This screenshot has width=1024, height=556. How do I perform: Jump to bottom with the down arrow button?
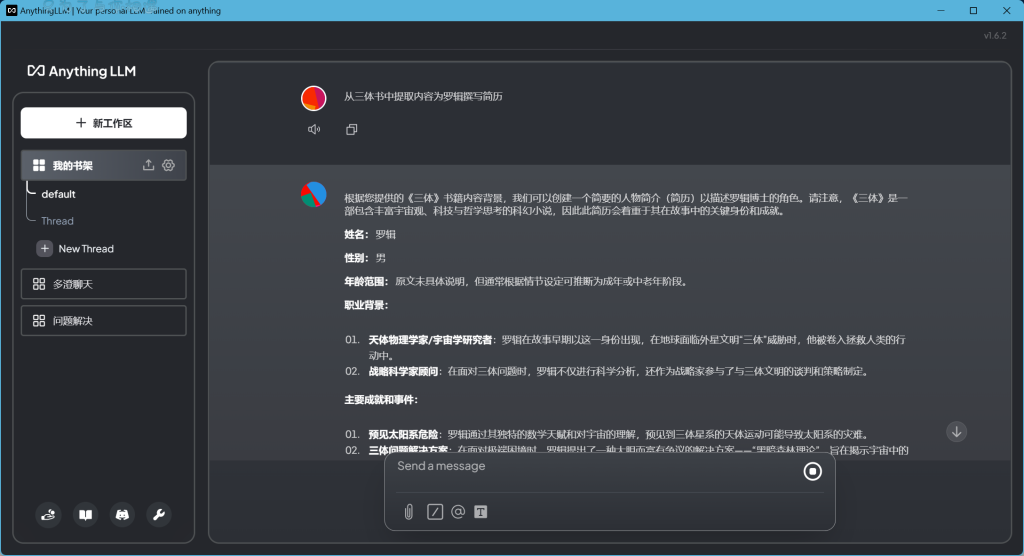click(957, 432)
